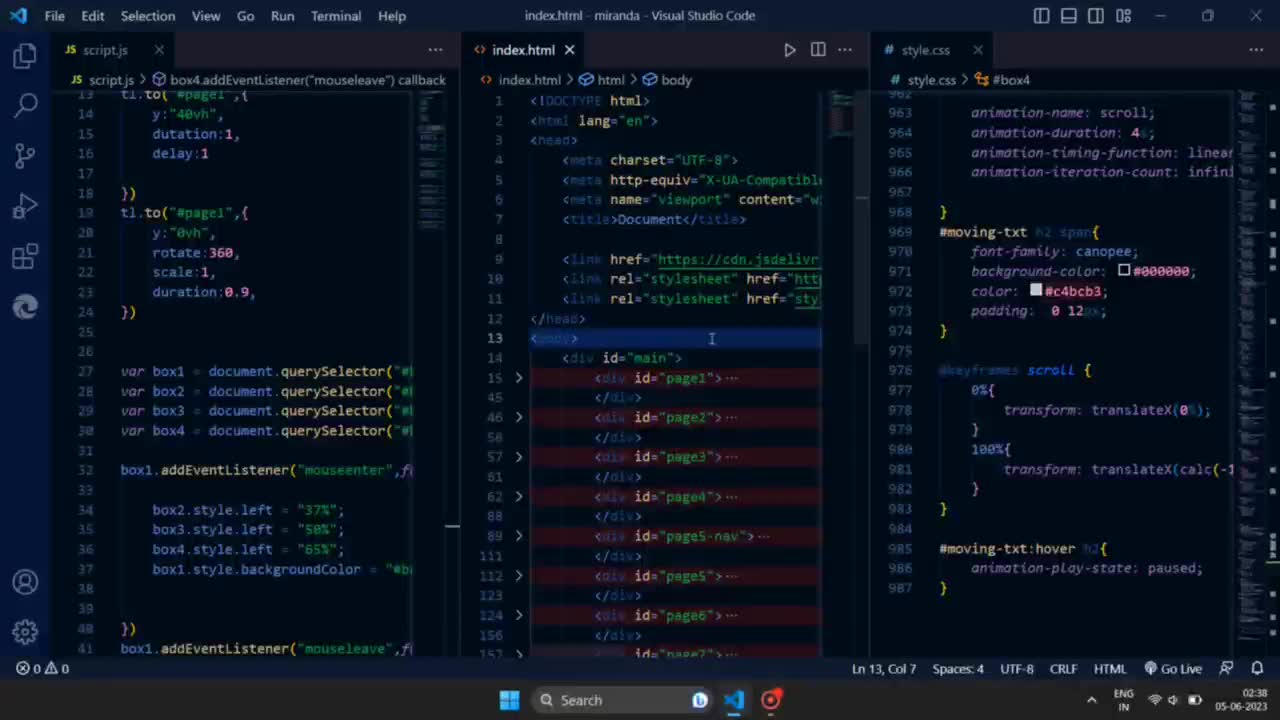Image resolution: width=1280 pixels, height=720 pixels.
Task: Toggle Secondary Side Bar layout icon
Action: [1096, 16]
